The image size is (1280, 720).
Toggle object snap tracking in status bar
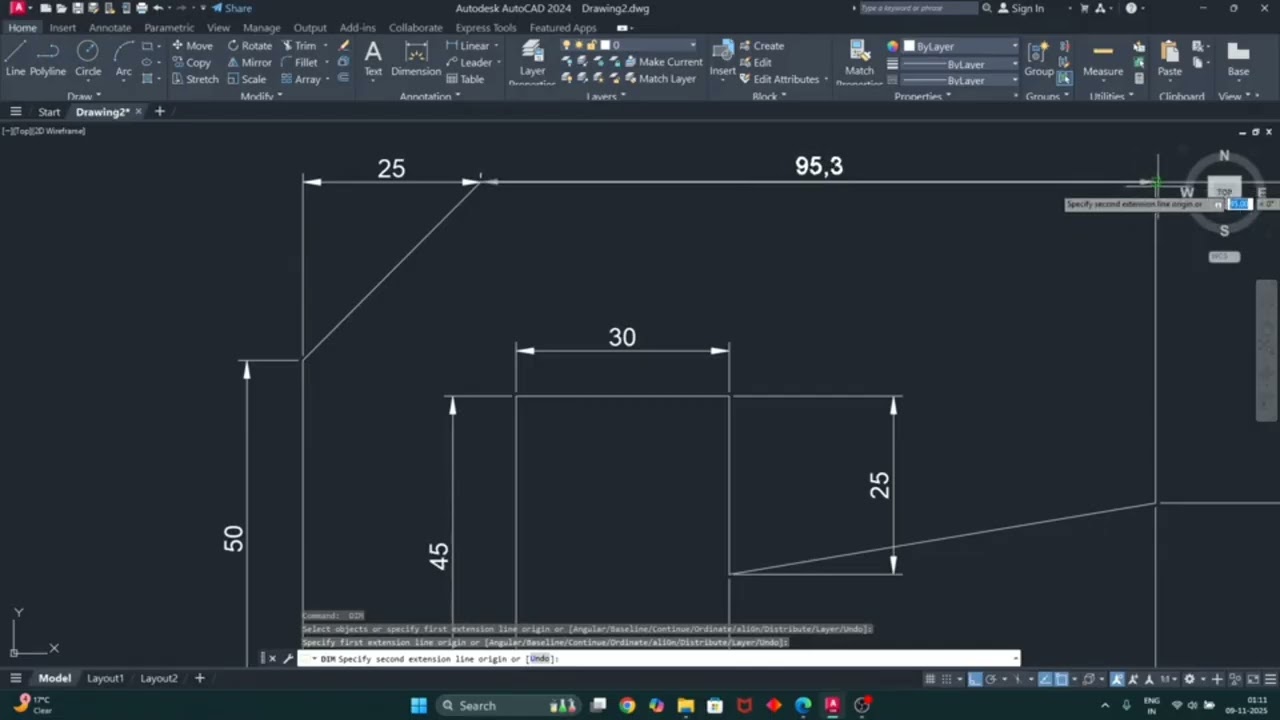tap(1045, 679)
